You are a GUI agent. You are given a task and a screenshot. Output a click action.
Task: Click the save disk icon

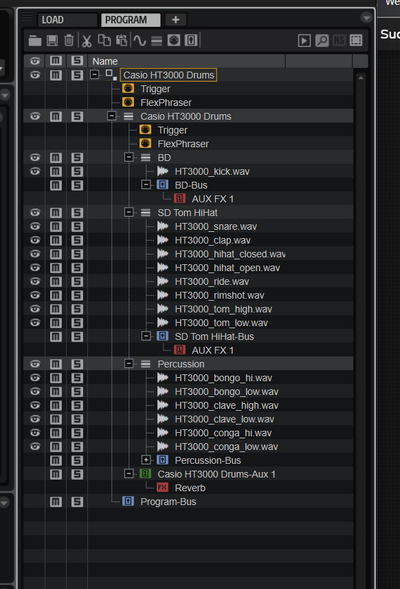pos(52,41)
